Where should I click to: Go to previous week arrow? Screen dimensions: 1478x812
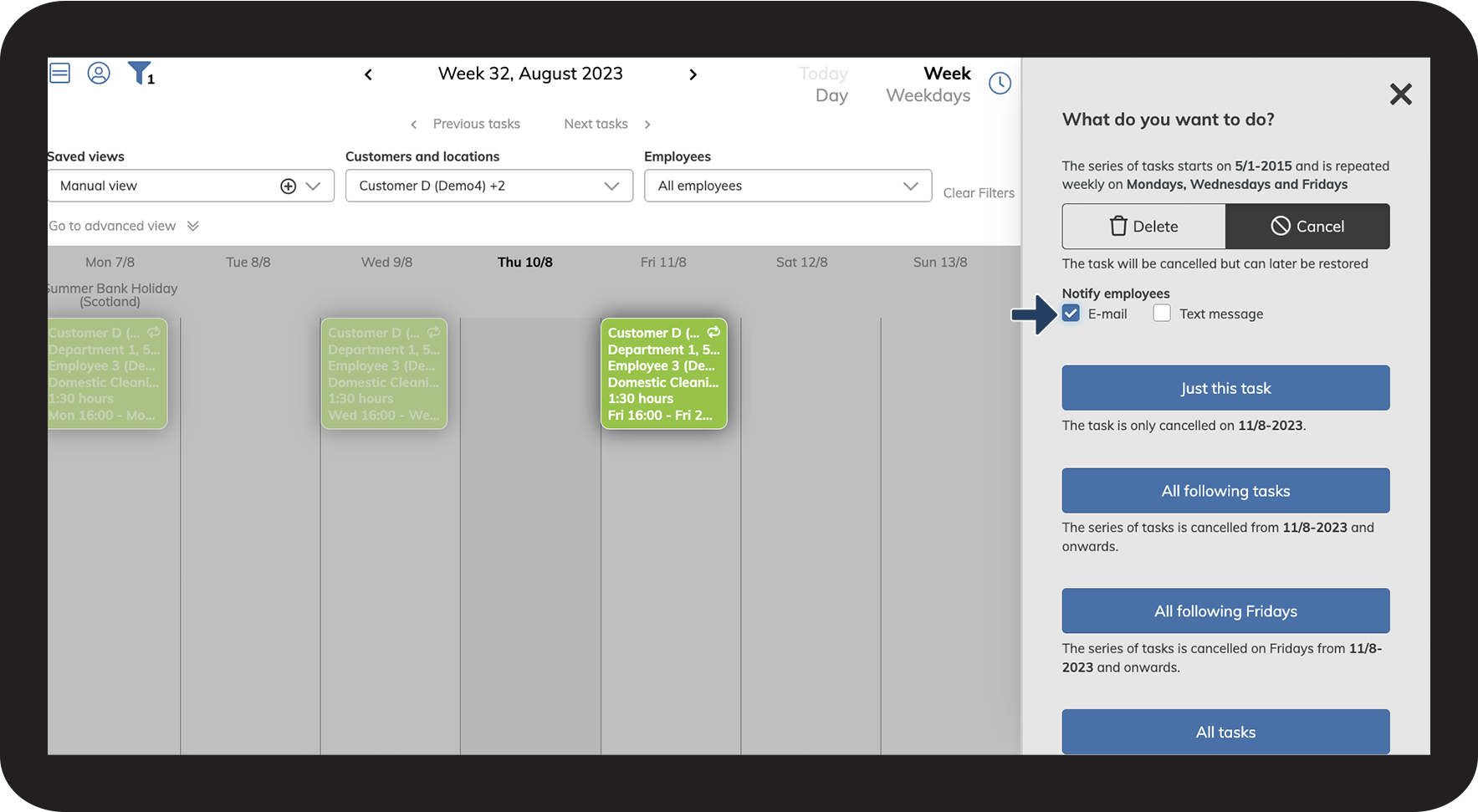pyautogui.click(x=368, y=74)
